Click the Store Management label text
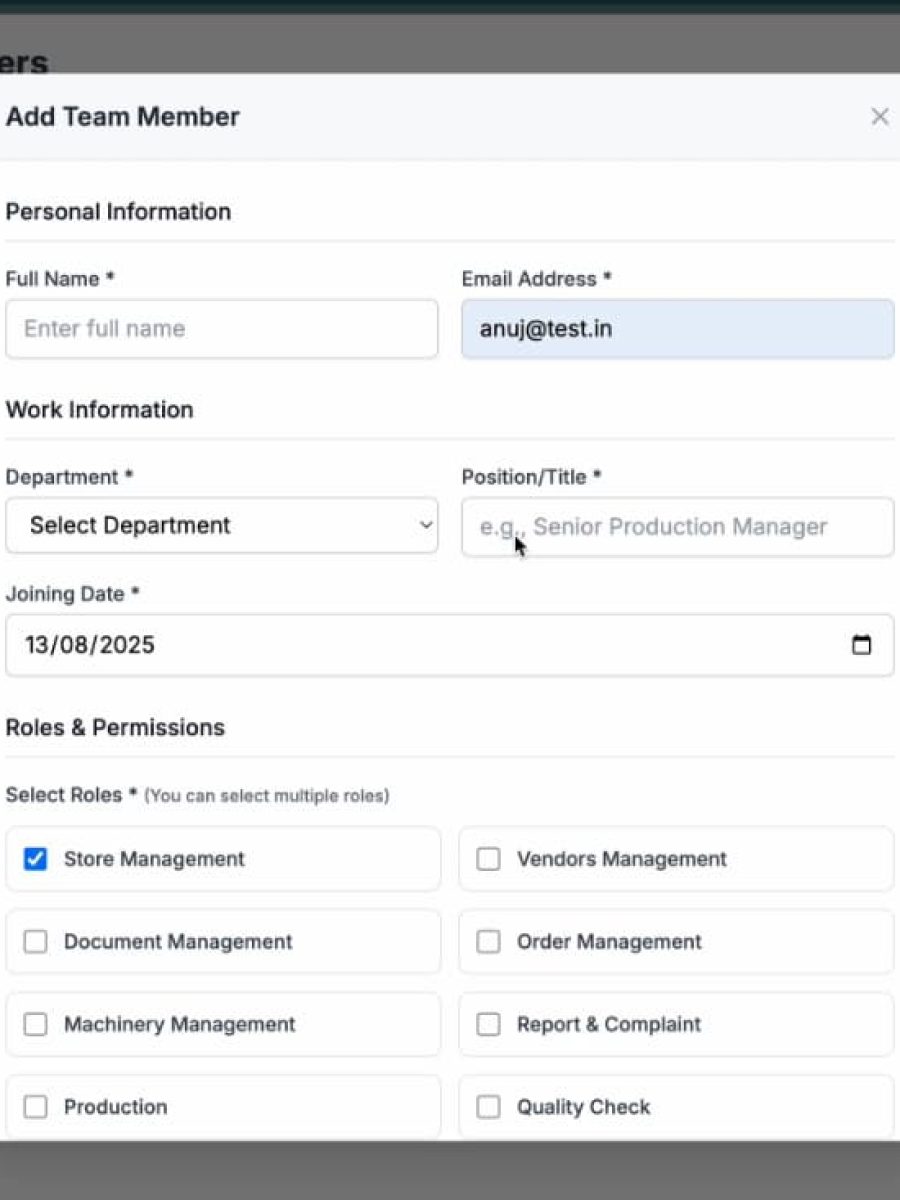The height and width of the screenshot is (1200, 900). pos(154,859)
